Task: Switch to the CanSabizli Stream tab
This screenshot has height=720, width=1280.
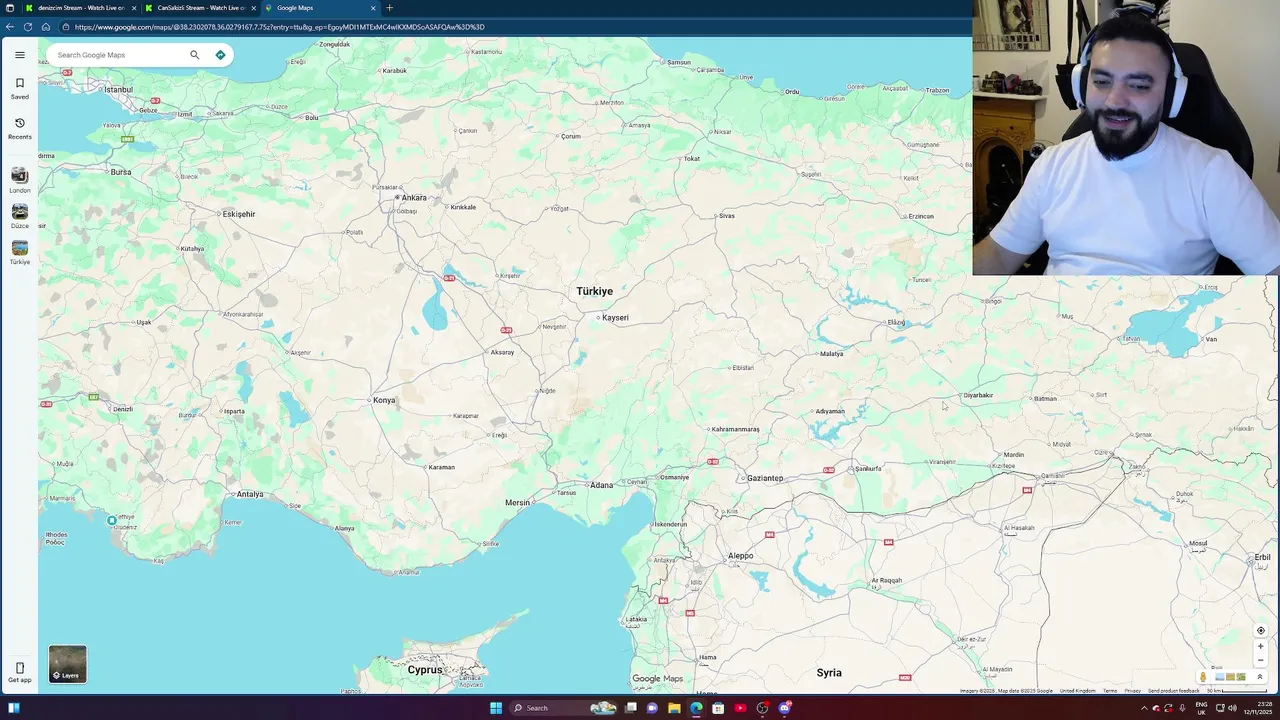Action: [x=200, y=8]
